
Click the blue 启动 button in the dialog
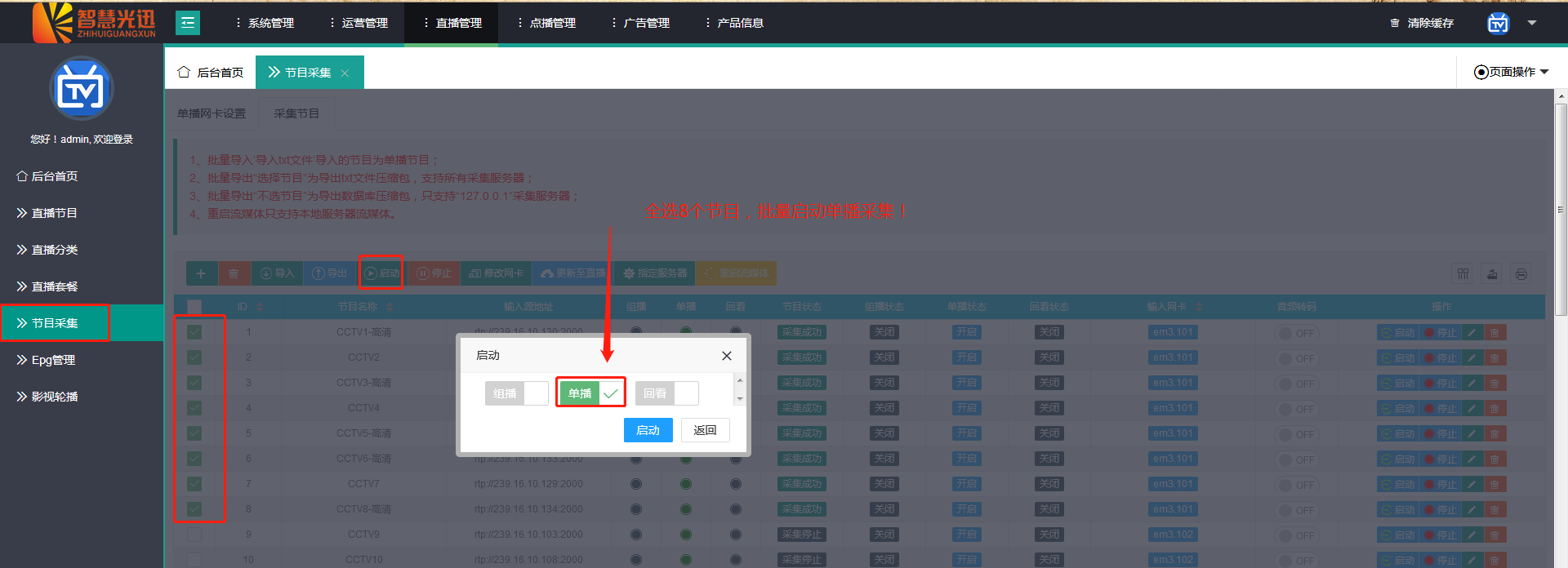[x=648, y=430]
